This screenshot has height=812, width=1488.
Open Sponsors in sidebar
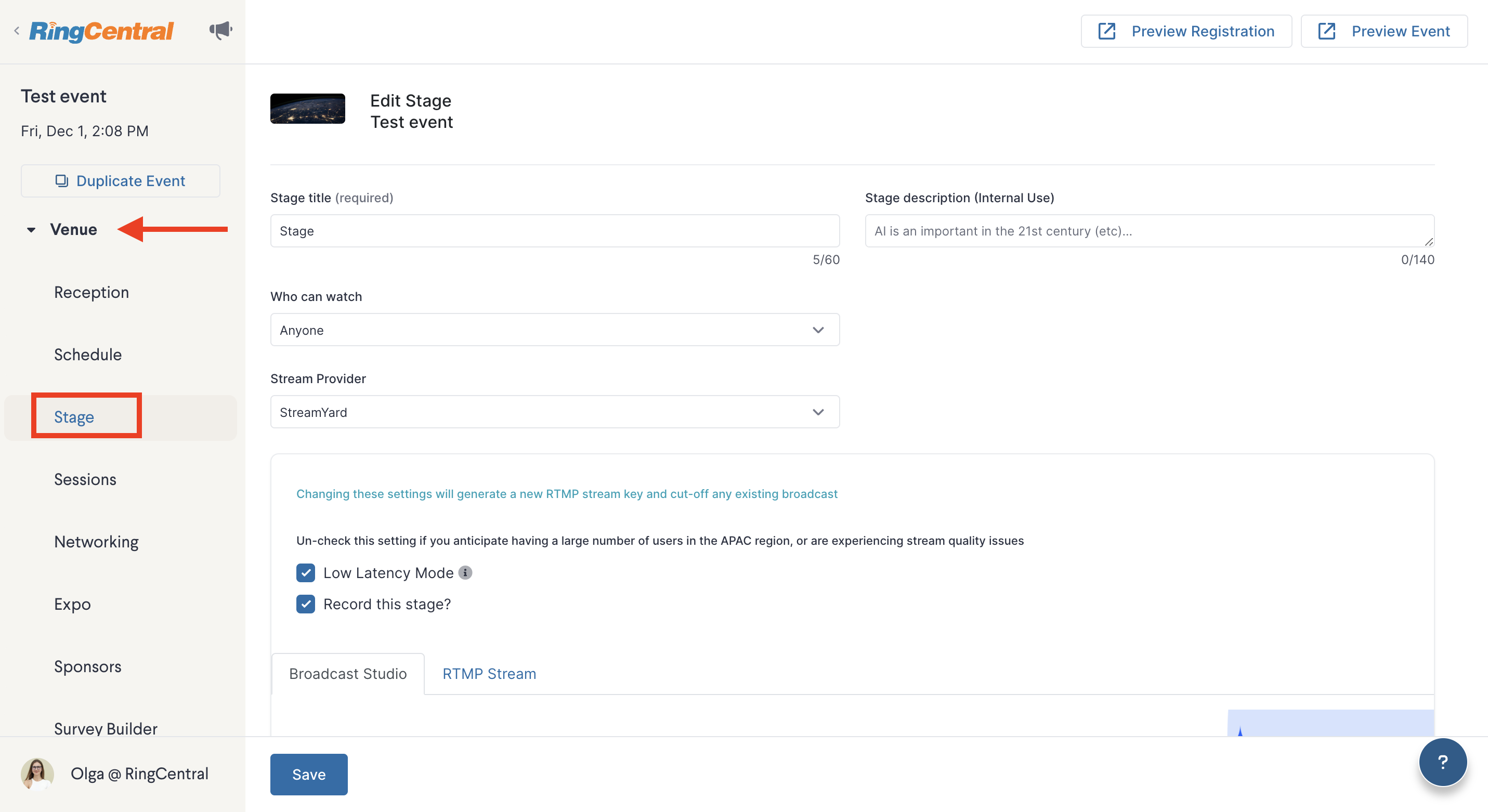coord(88,666)
